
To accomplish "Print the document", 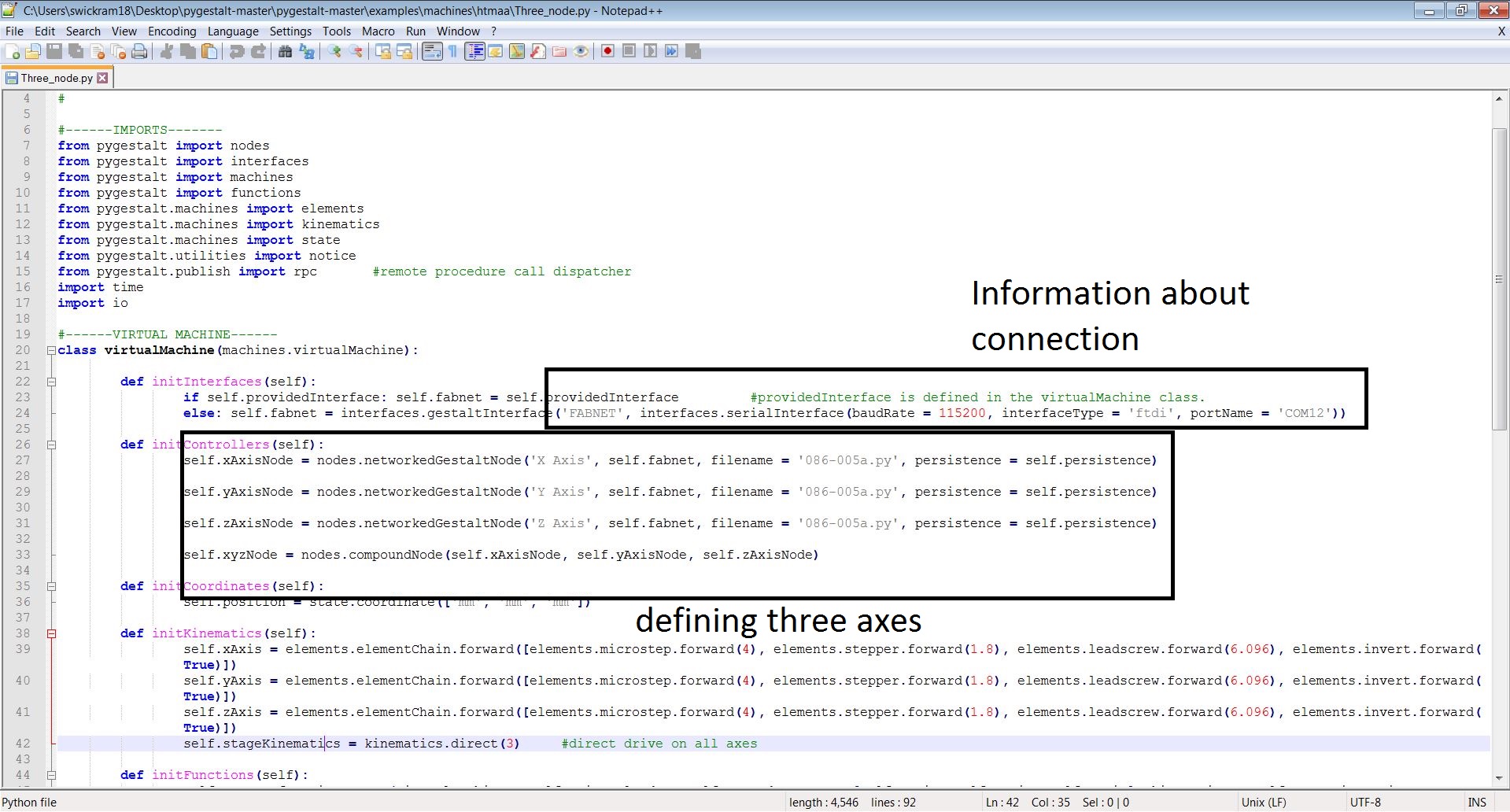I will [139, 51].
